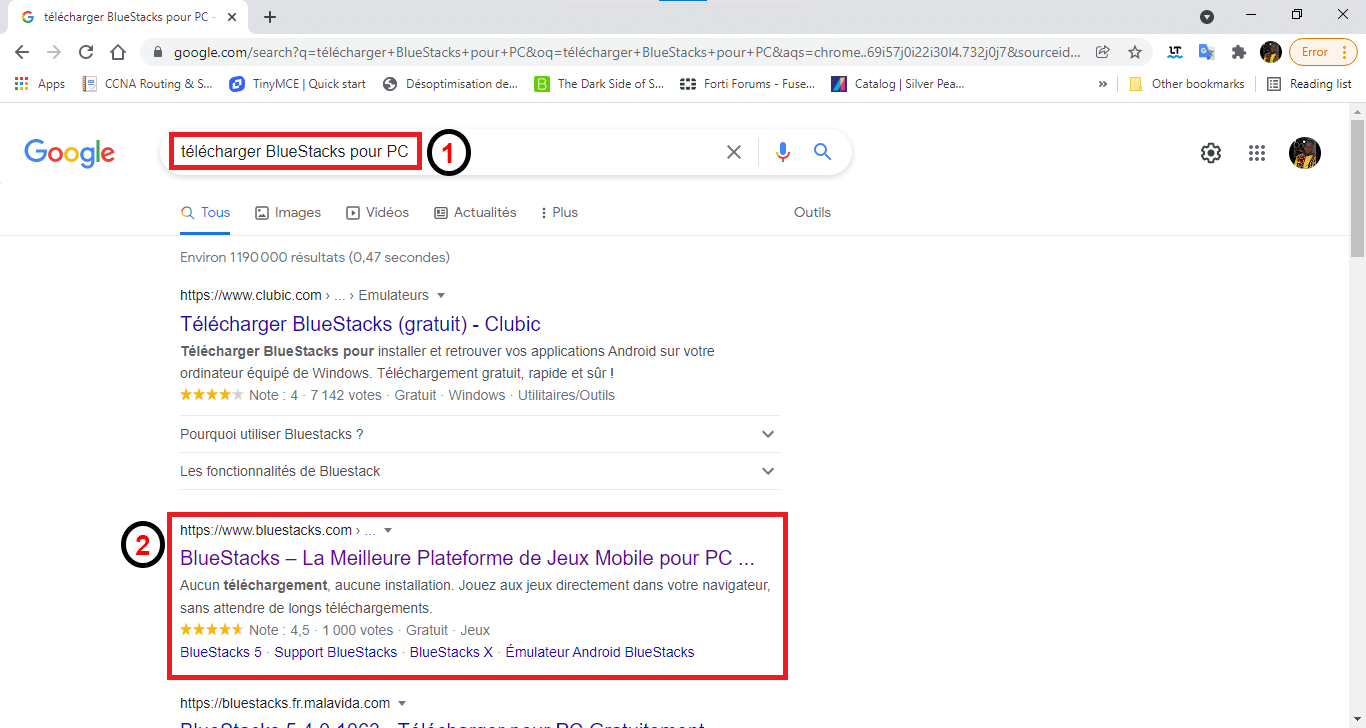Click the Environ 1 190 000 résultats text
The height and width of the screenshot is (728, 1366).
[315, 257]
